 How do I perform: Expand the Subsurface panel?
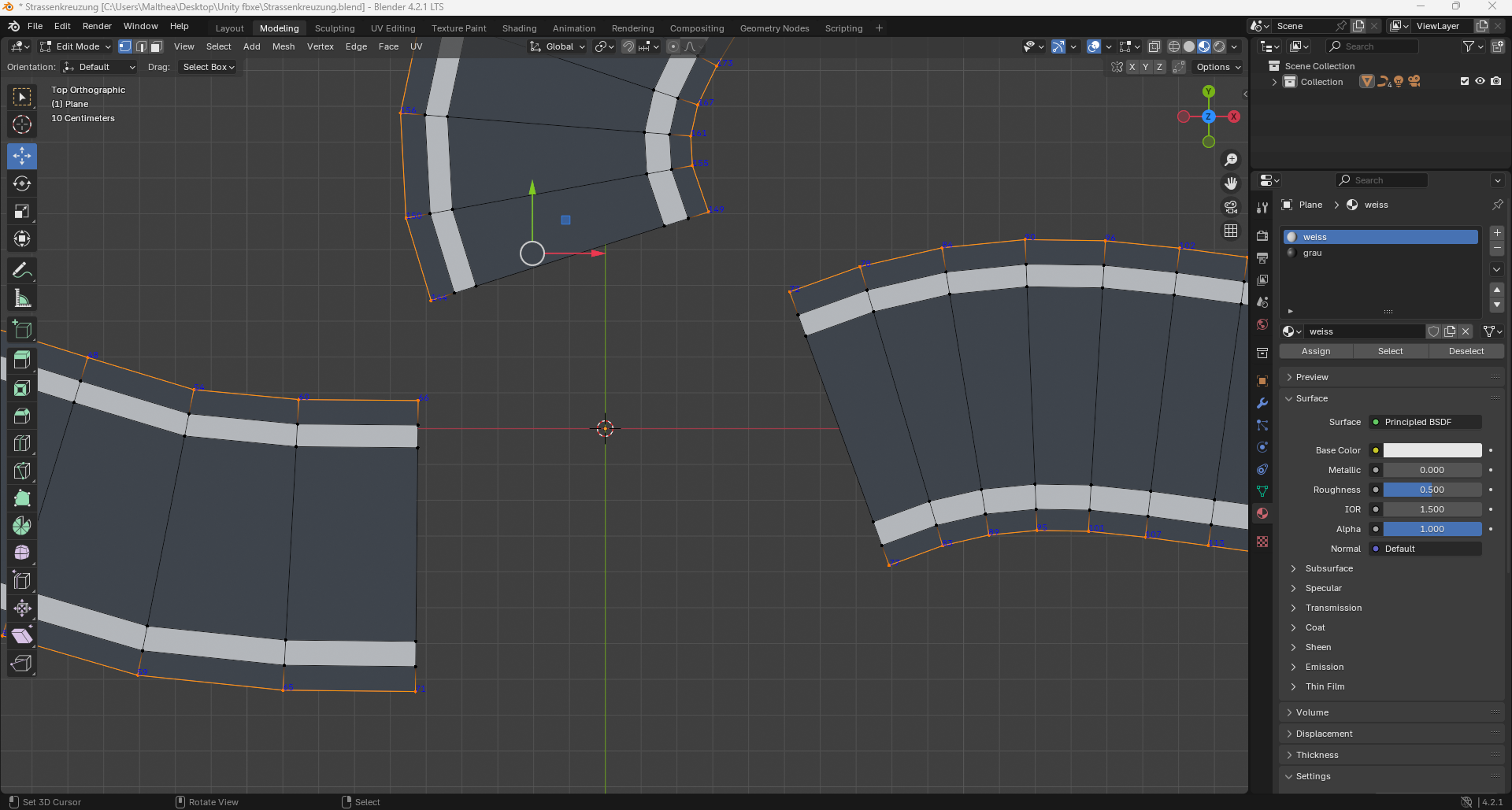[x=1329, y=568]
